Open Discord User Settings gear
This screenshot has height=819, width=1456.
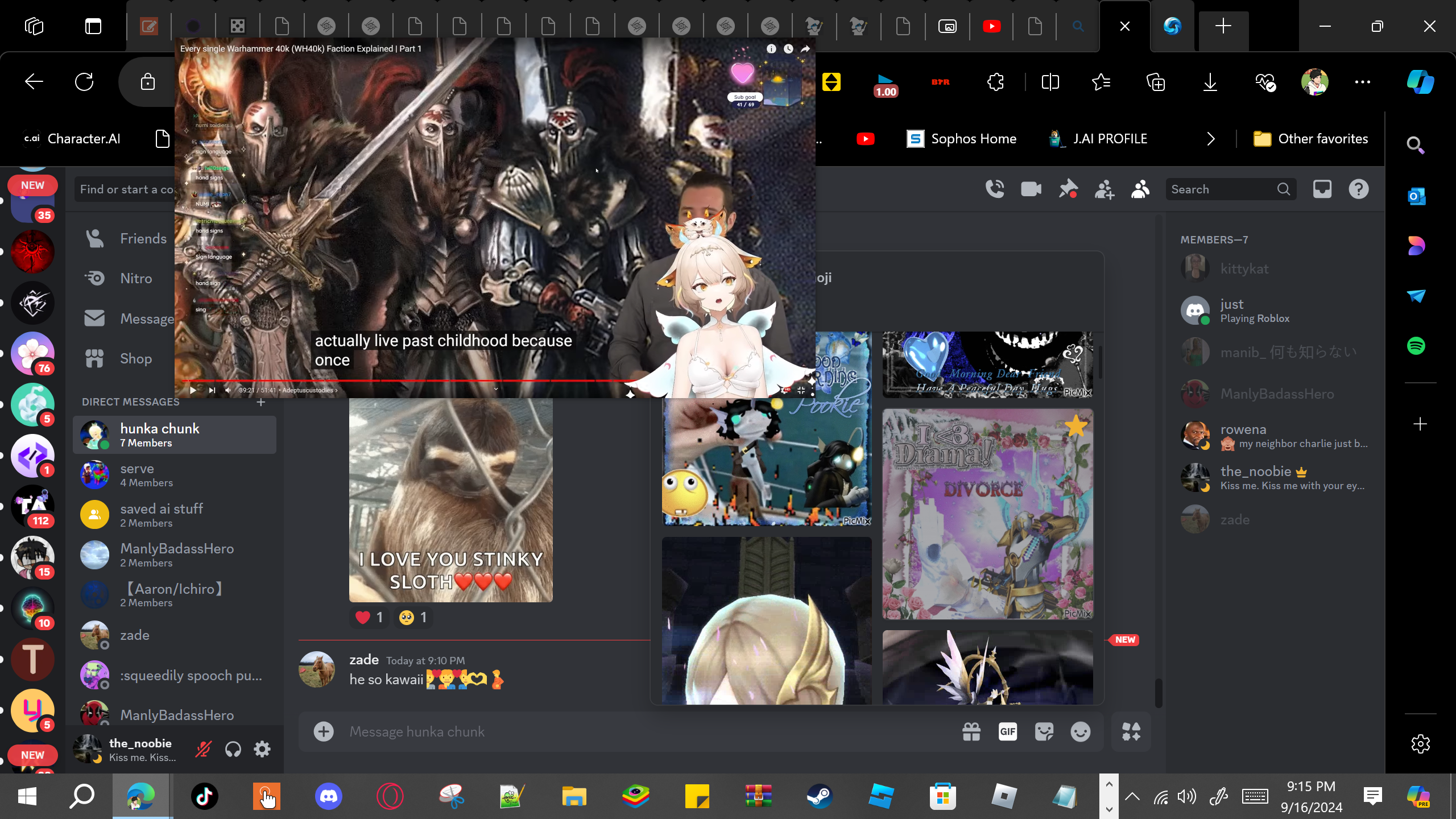pyautogui.click(x=262, y=750)
